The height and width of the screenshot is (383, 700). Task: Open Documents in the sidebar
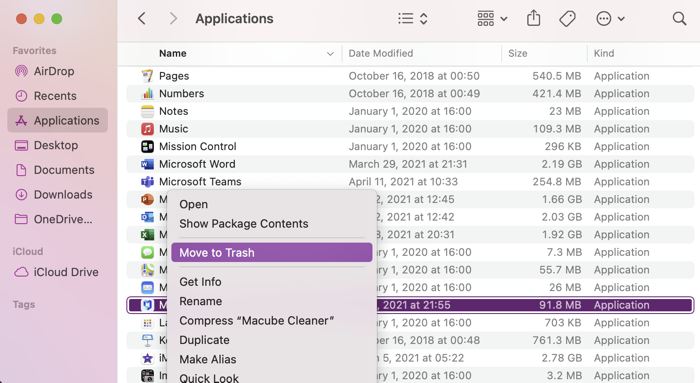click(58, 170)
